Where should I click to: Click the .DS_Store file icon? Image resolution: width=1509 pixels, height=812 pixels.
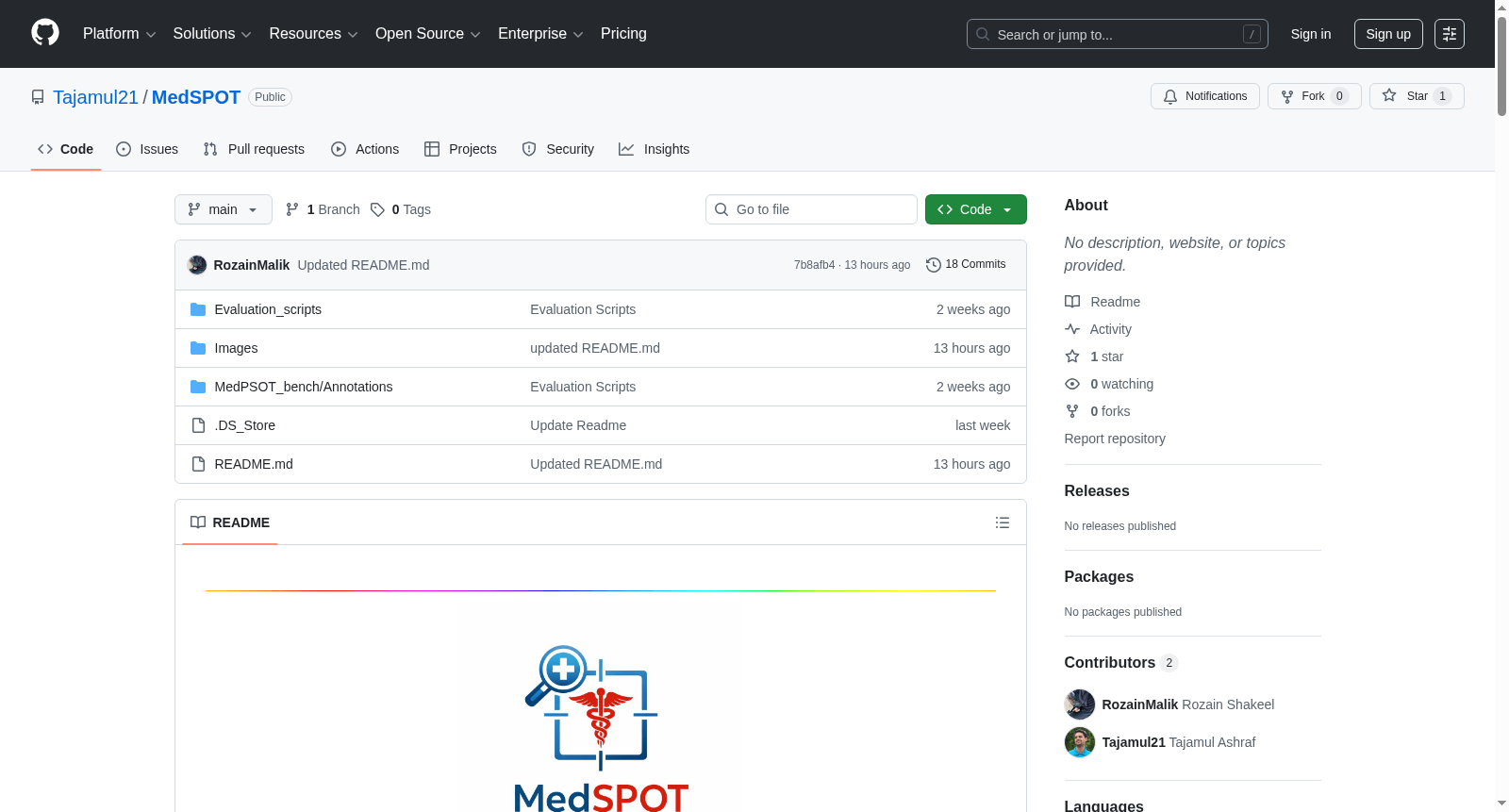pos(198,425)
